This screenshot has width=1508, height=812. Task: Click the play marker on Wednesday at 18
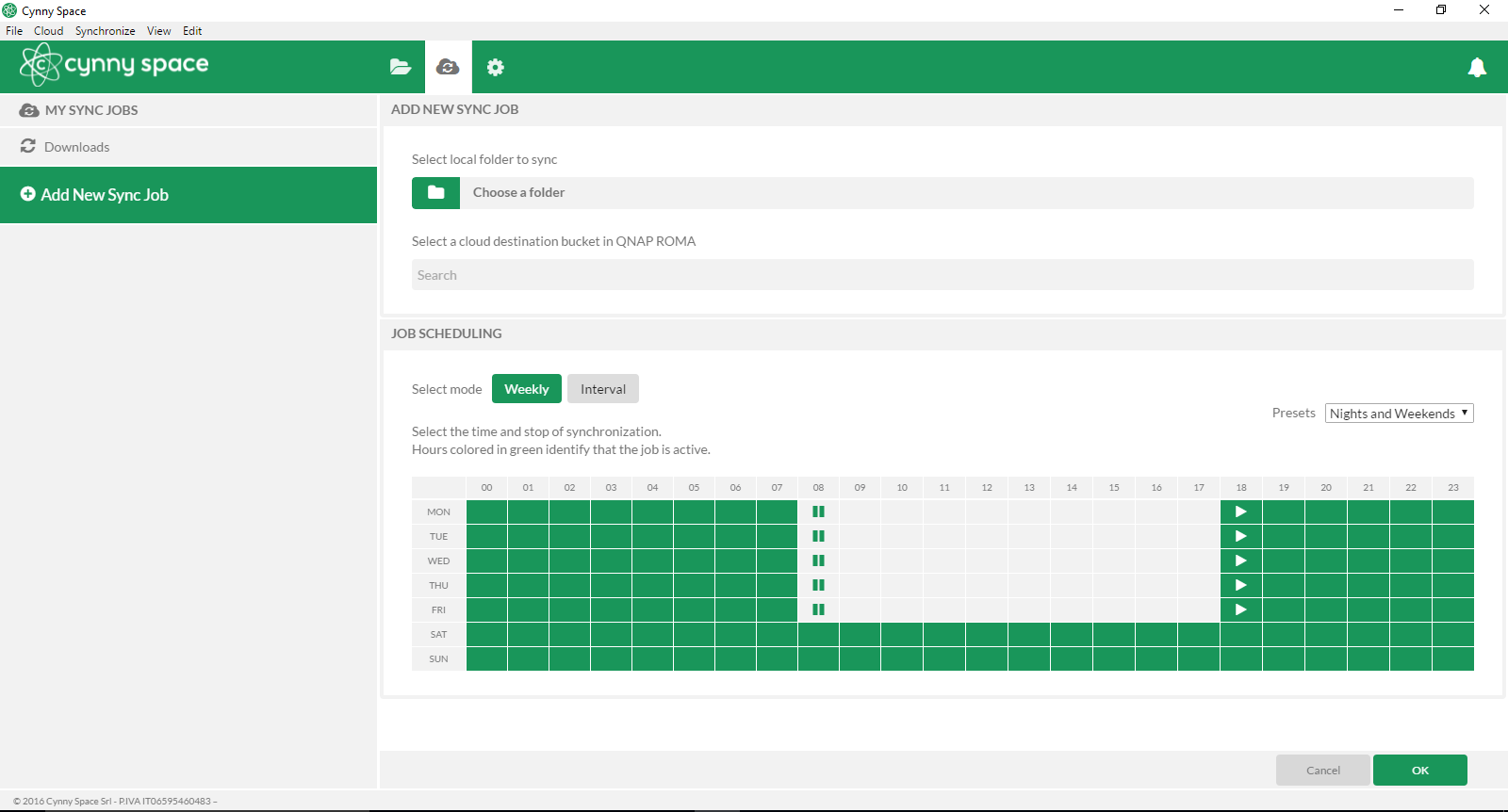tap(1241, 560)
